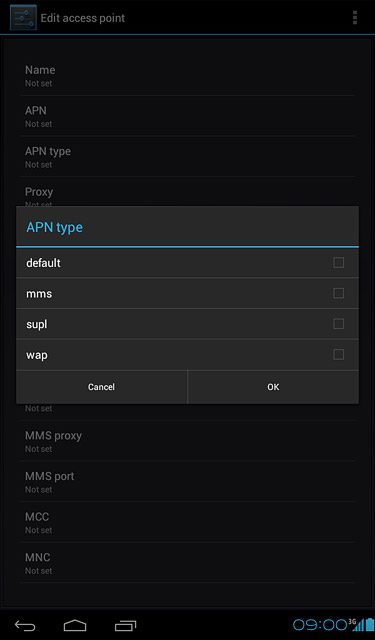Check the wap APN type checkbox
Screen dimensions: 375x640
point(338,354)
